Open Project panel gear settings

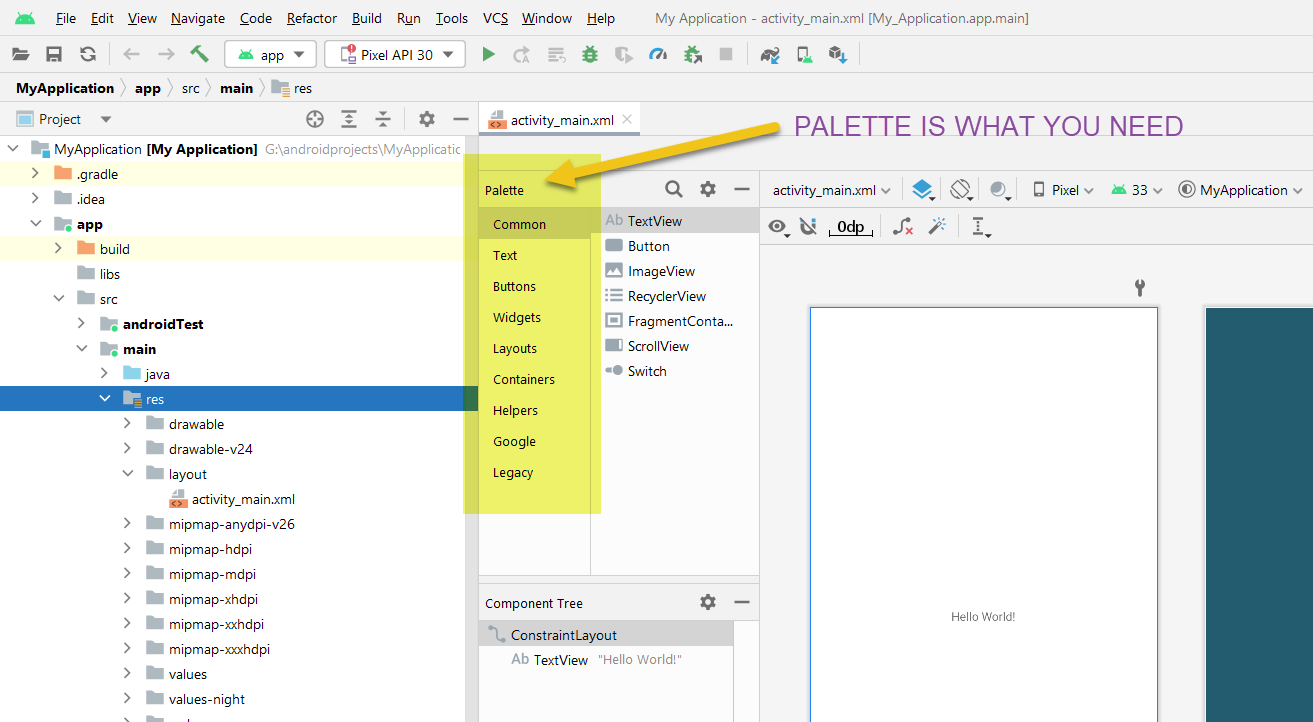[427, 119]
